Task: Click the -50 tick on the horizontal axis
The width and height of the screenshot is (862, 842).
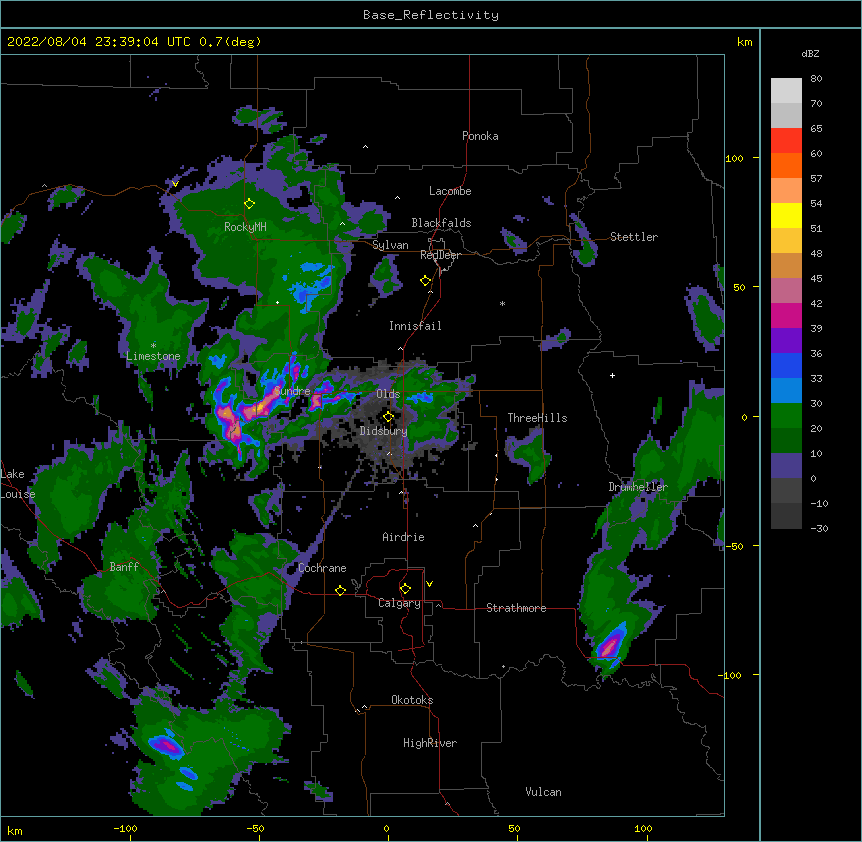Action: (x=255, y=828)
